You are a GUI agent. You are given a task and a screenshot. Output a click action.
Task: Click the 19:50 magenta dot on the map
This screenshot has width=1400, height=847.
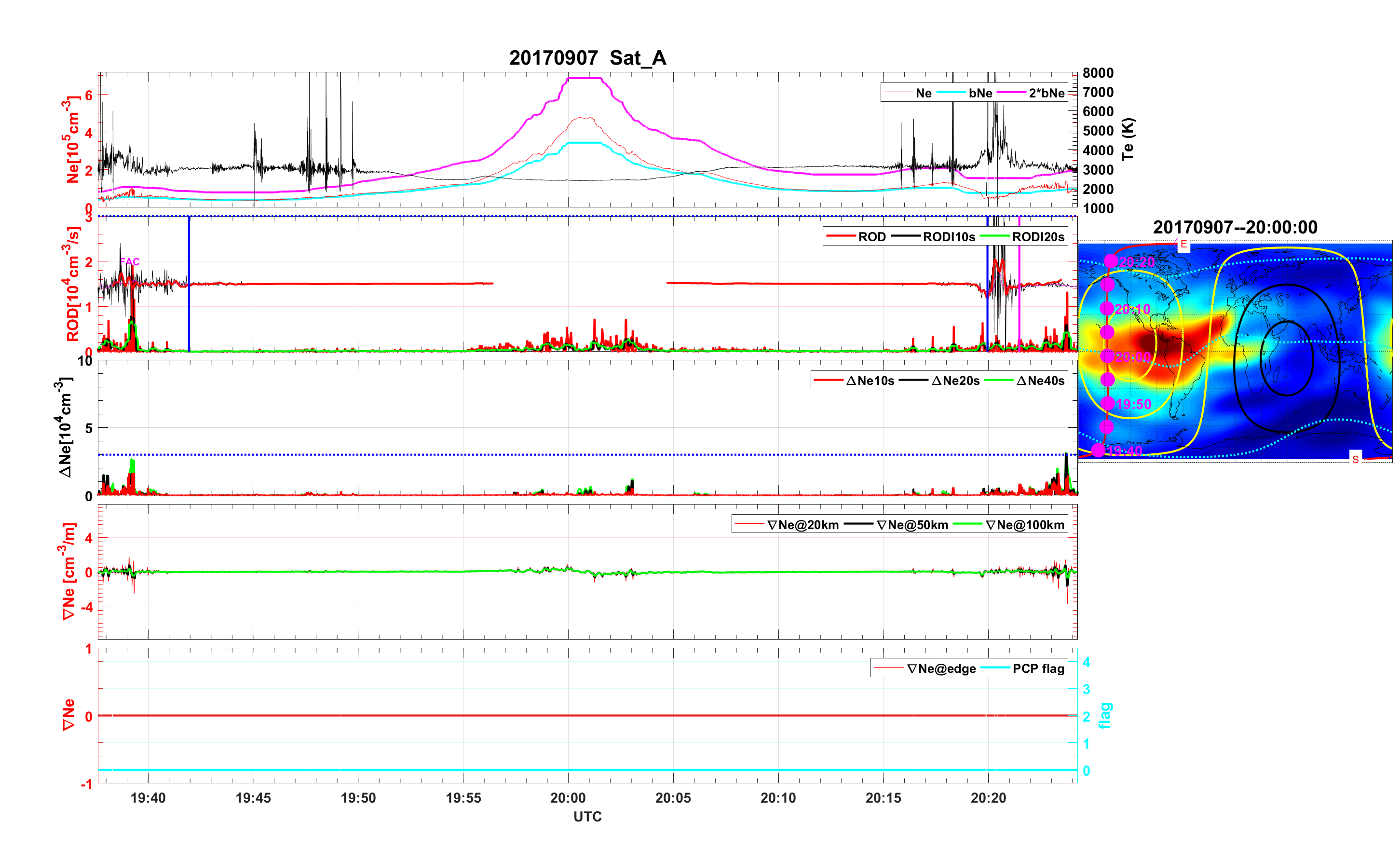click(x=1107, y=403)
